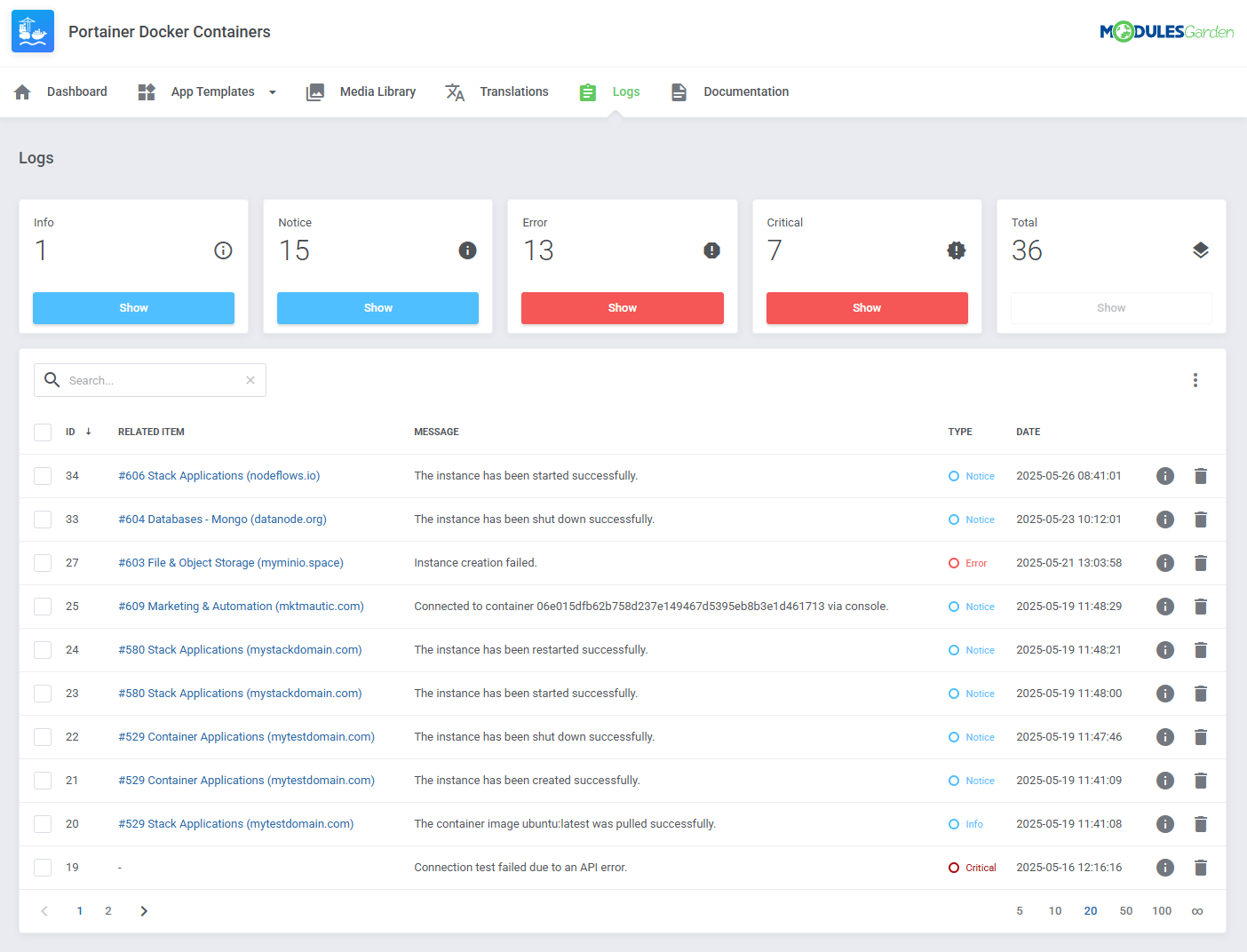Set 100 entries per page

tap(1162, 911)
